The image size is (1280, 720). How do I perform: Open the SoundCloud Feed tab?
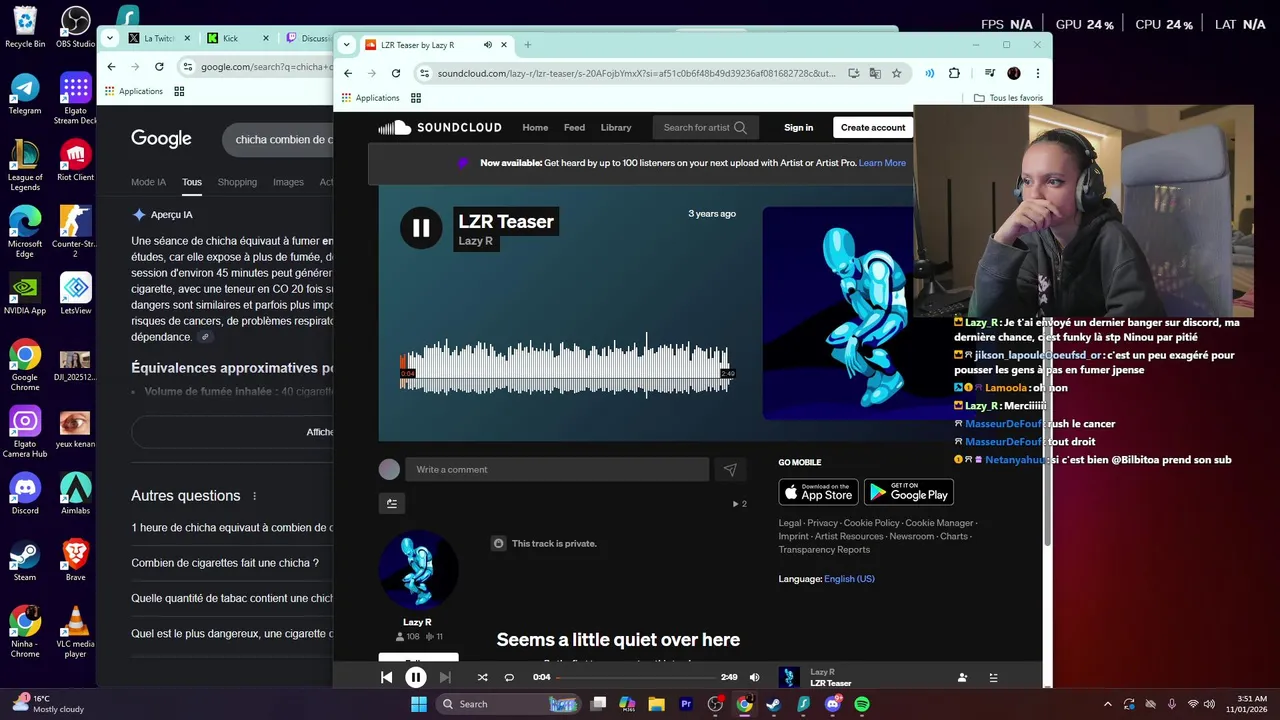tap(574, 127)
